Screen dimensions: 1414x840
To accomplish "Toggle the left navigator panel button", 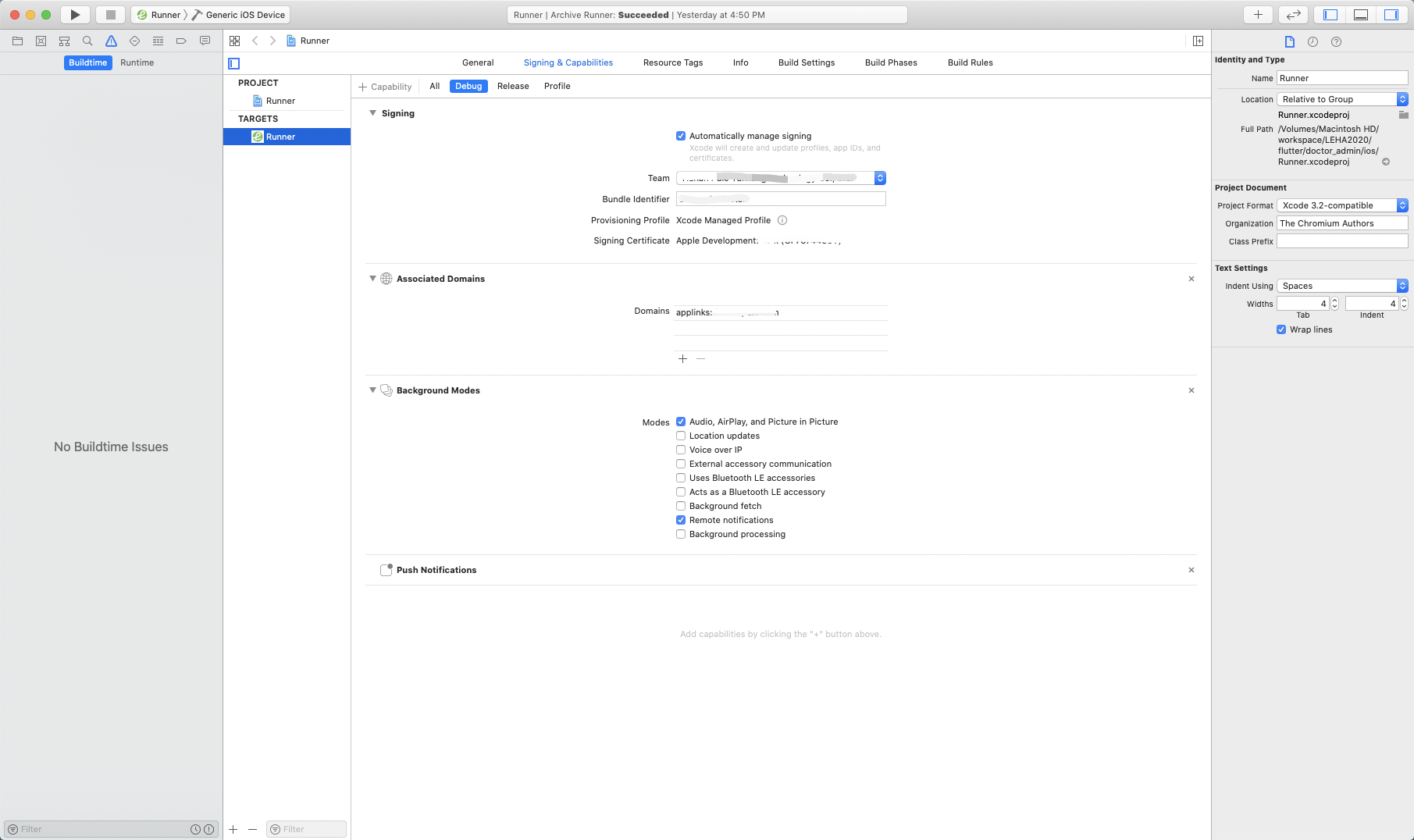I will tap(1330, 15).
